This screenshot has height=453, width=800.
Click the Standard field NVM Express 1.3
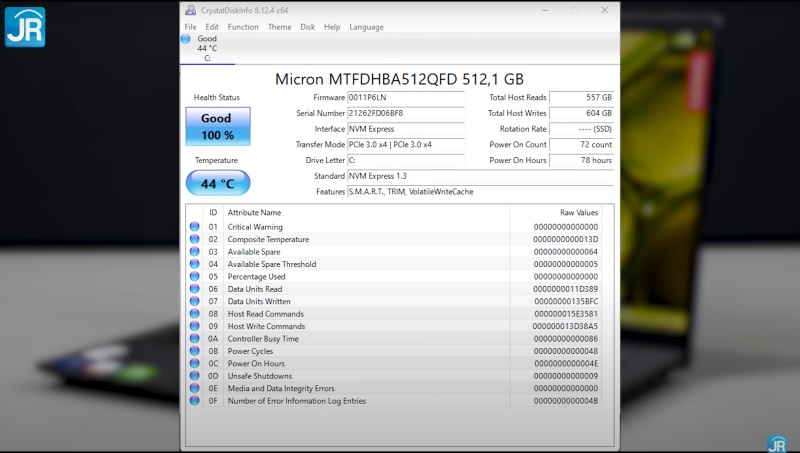pos(480,176)
